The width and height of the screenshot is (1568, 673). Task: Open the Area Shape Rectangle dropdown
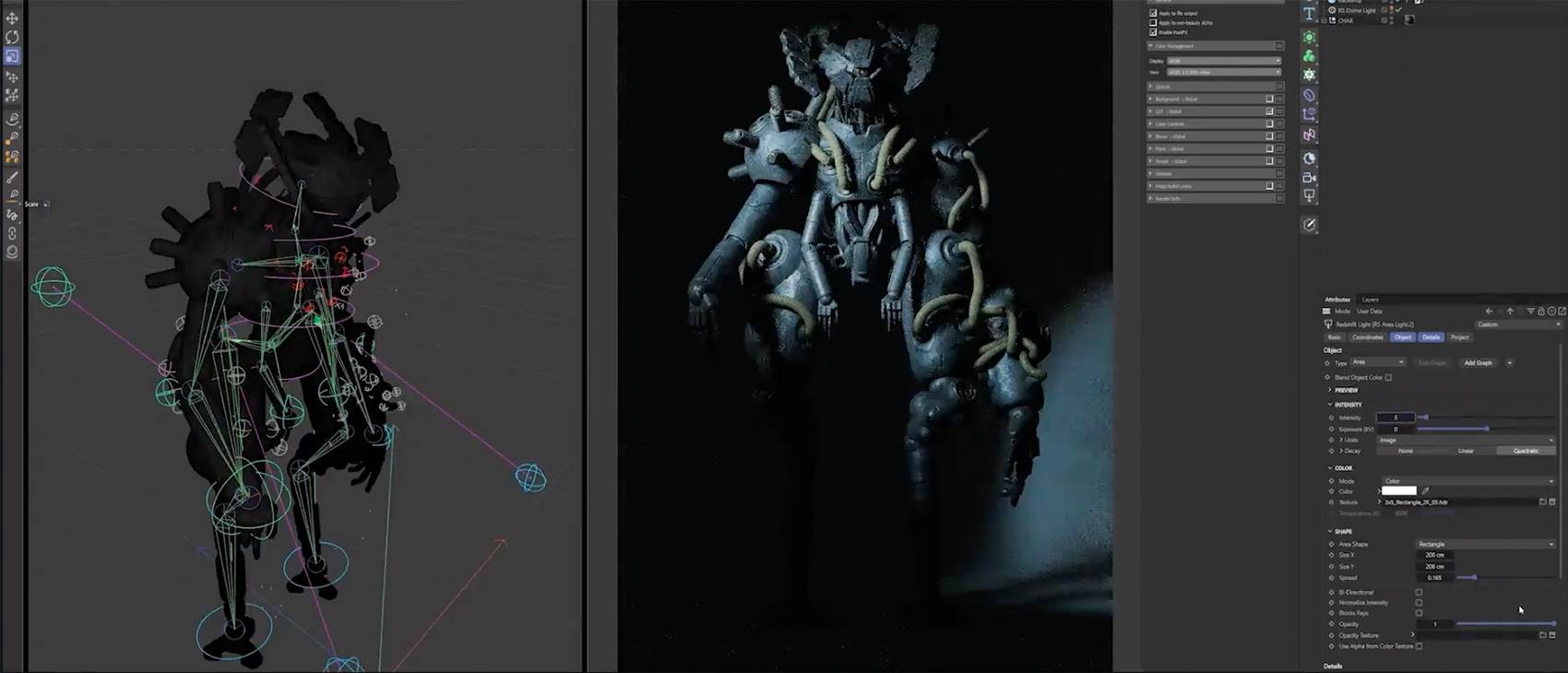tap(1486, 544)
